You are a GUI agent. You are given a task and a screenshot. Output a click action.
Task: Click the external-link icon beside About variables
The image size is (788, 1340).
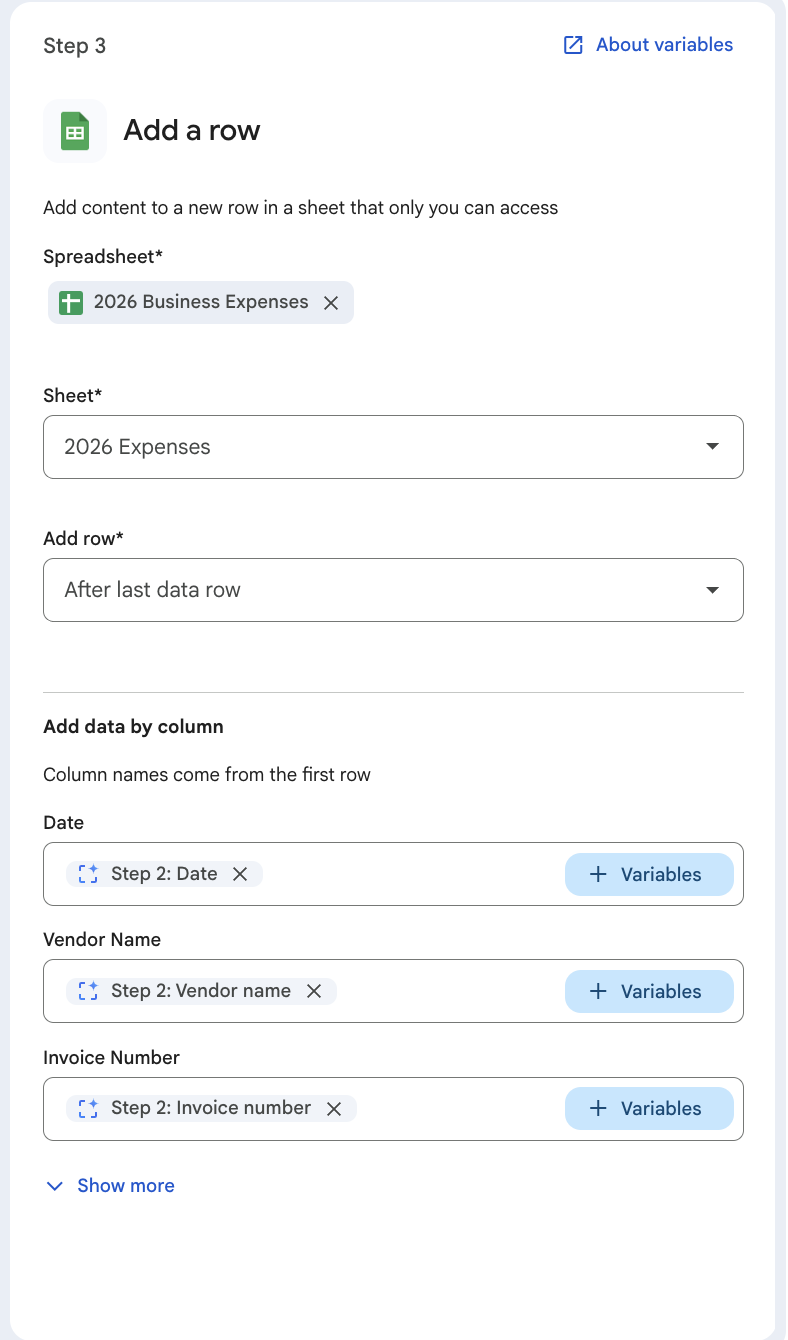click(572, 44)
